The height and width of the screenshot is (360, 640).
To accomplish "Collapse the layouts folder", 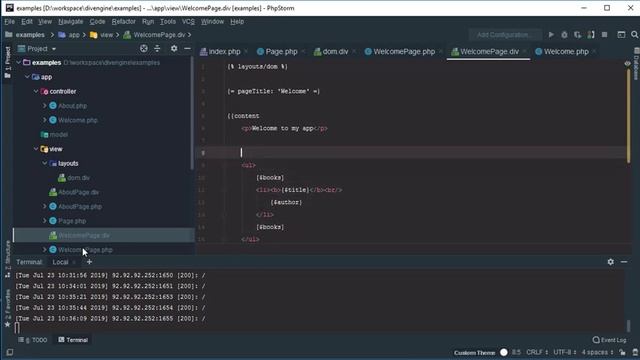I will coord(44,163).
